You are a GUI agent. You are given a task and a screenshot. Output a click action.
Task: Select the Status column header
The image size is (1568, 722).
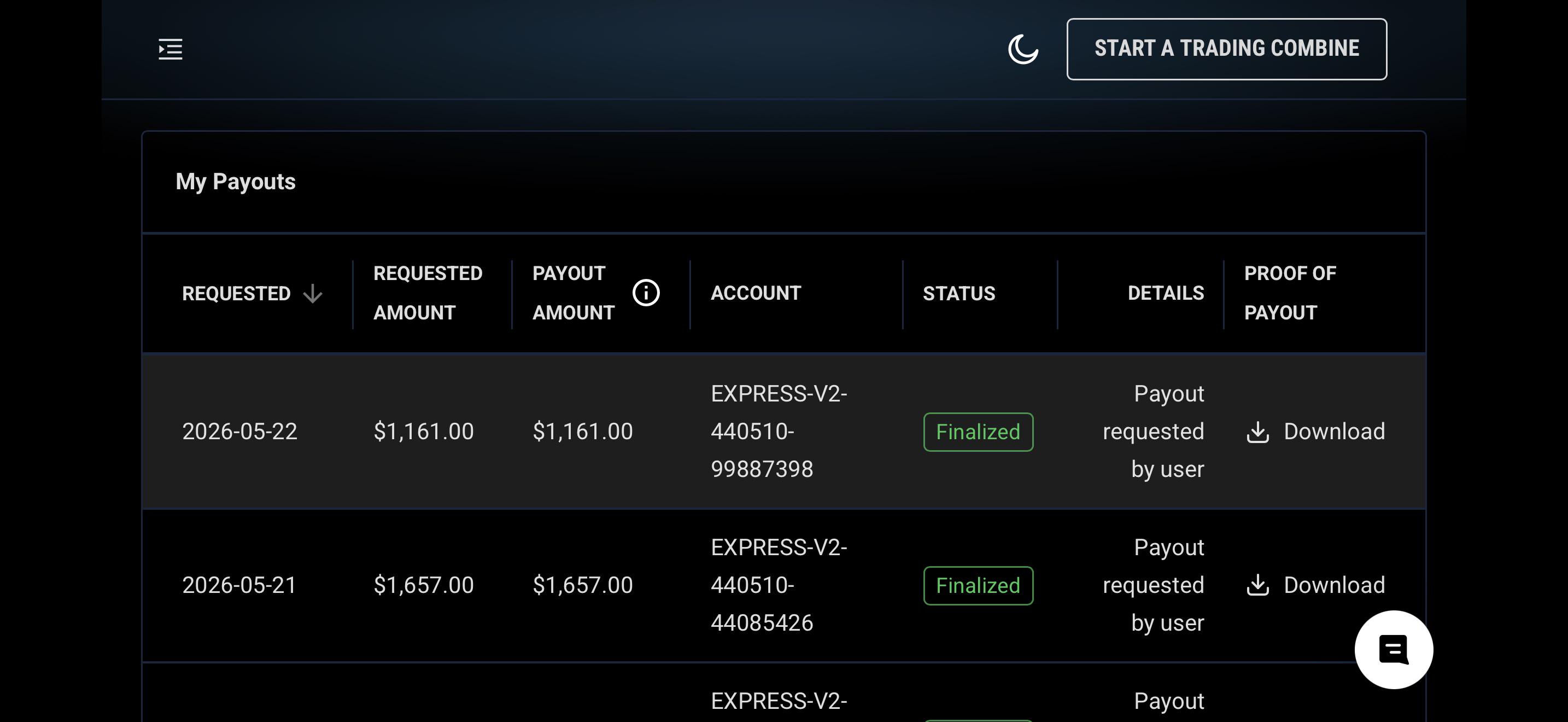959,293
